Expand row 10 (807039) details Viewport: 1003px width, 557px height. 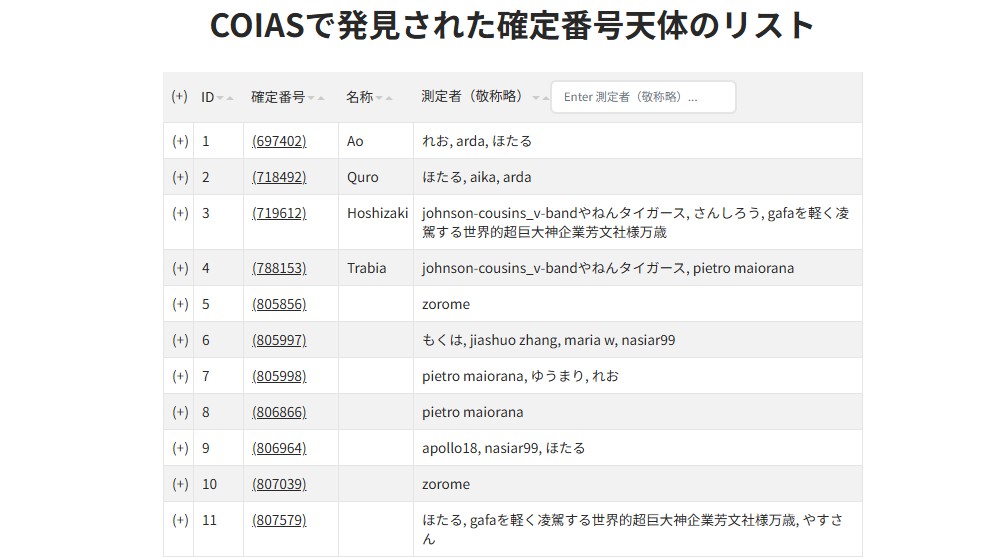(180, 483)
